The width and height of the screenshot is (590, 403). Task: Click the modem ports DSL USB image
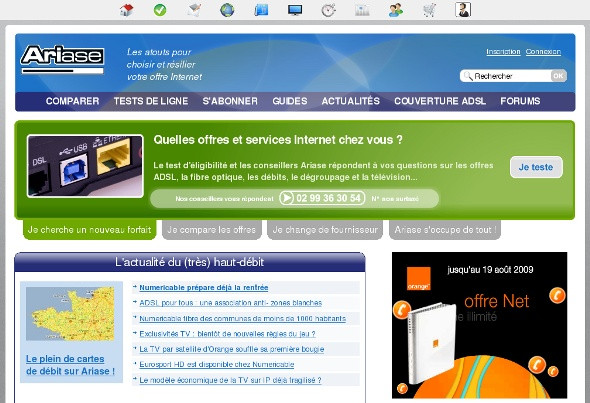tap(85, 166)
